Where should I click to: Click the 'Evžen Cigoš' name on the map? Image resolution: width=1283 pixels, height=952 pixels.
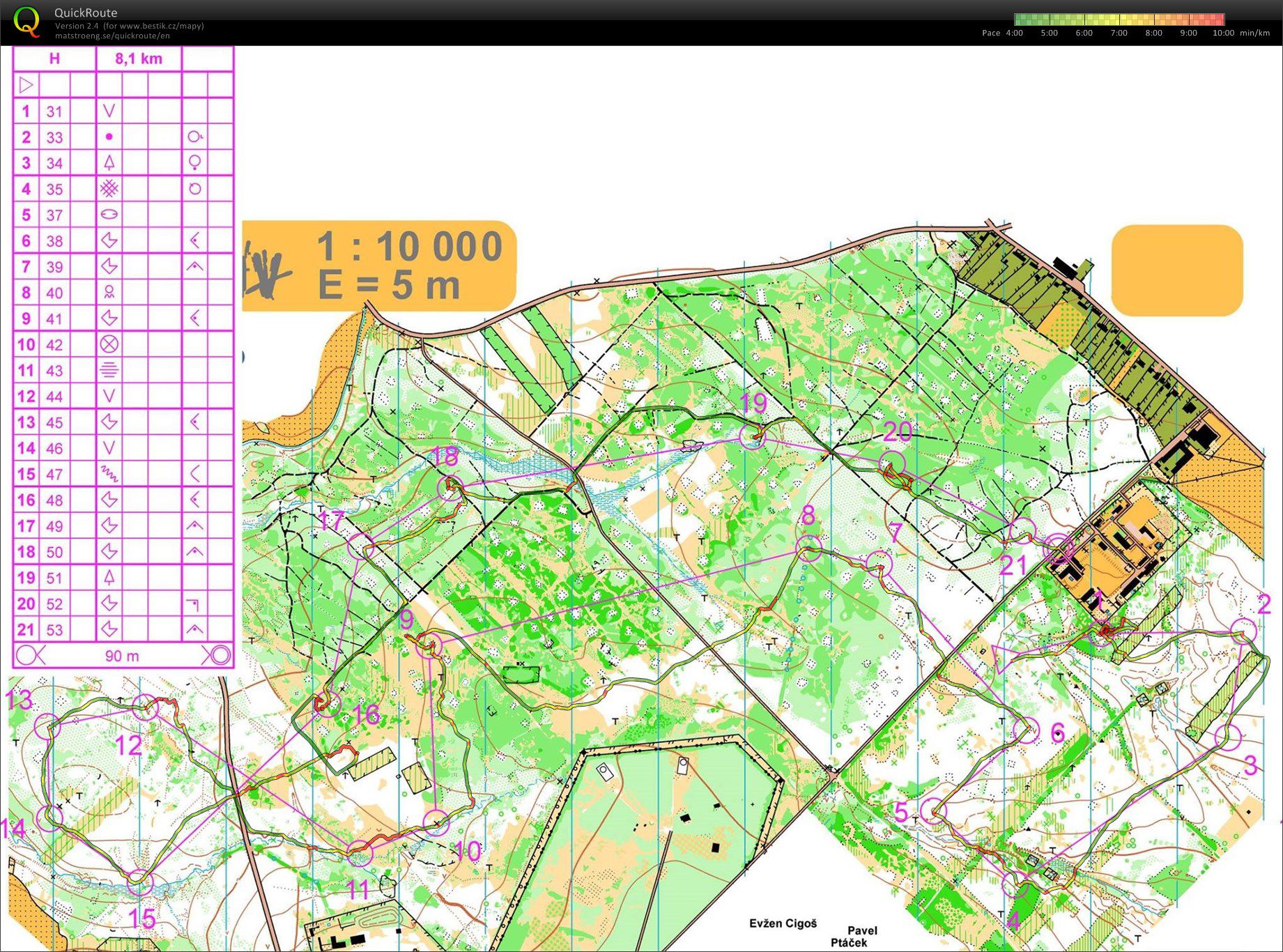[783, 923]
